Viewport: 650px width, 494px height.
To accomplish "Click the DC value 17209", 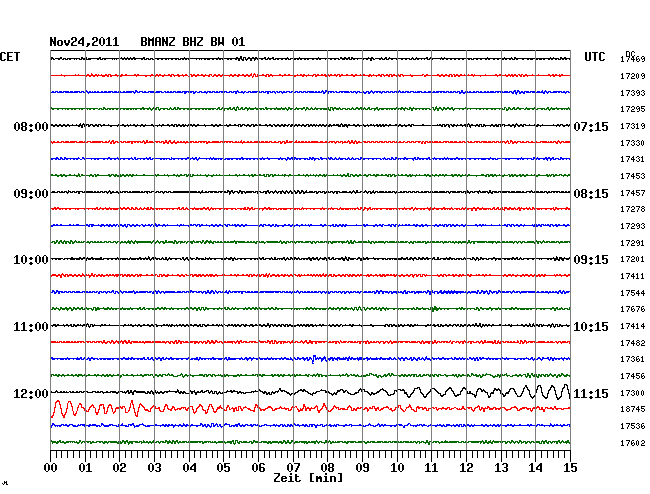I will [633, 76].
